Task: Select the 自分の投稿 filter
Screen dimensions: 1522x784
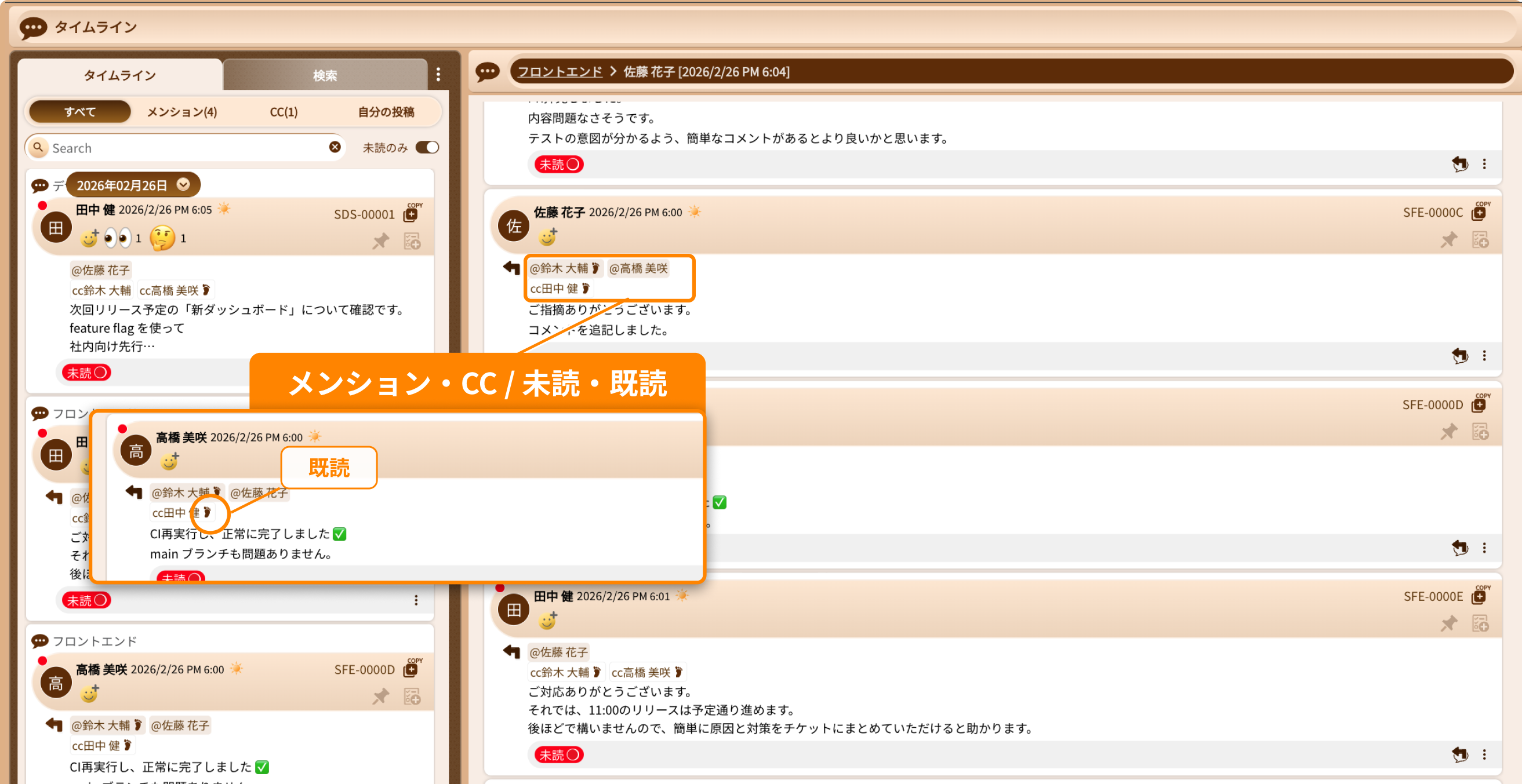Action: (x=386, y=112)
